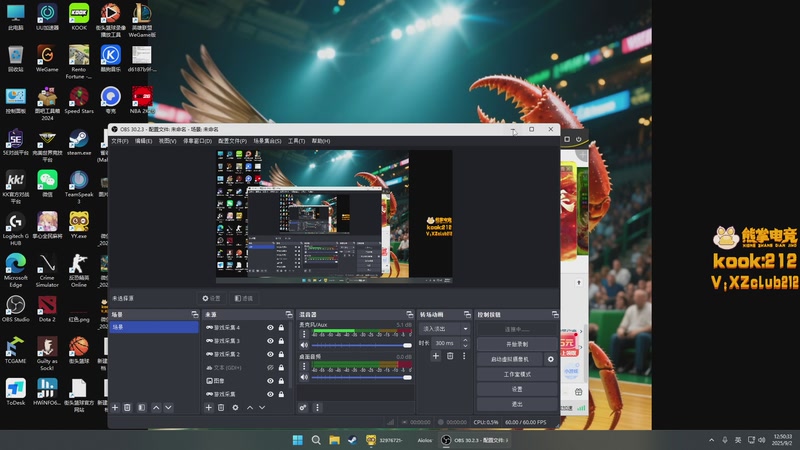Open the 视图(V) menu
This screenshot has width=800, height=450.
[x=167, y=141]
